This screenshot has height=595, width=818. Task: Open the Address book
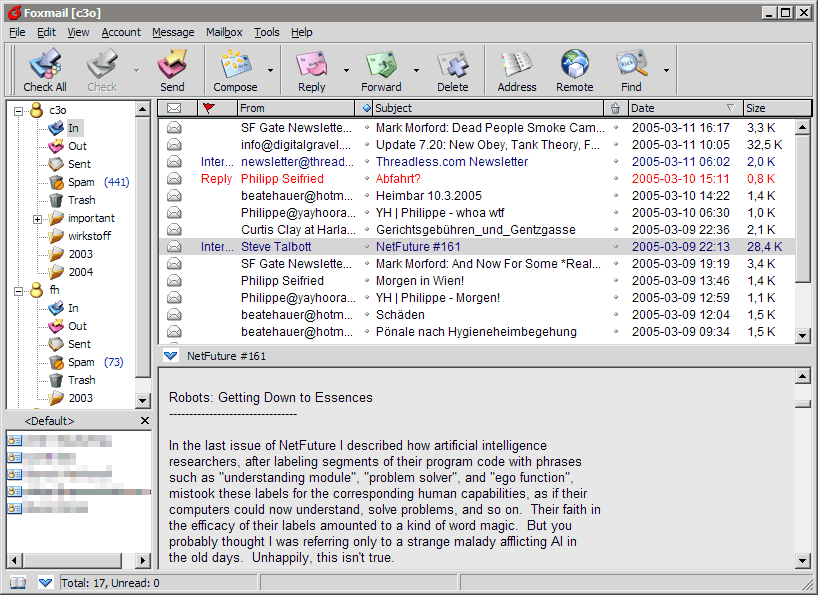coord(516,70)
